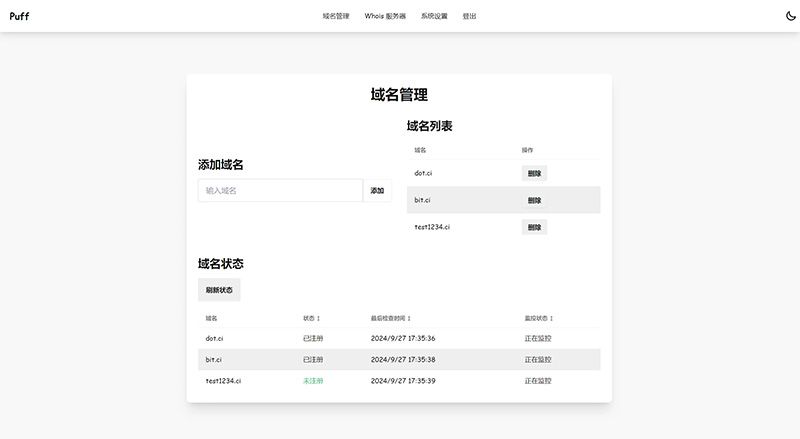Open the Whois 服务器 navigation item

point(385,16)
